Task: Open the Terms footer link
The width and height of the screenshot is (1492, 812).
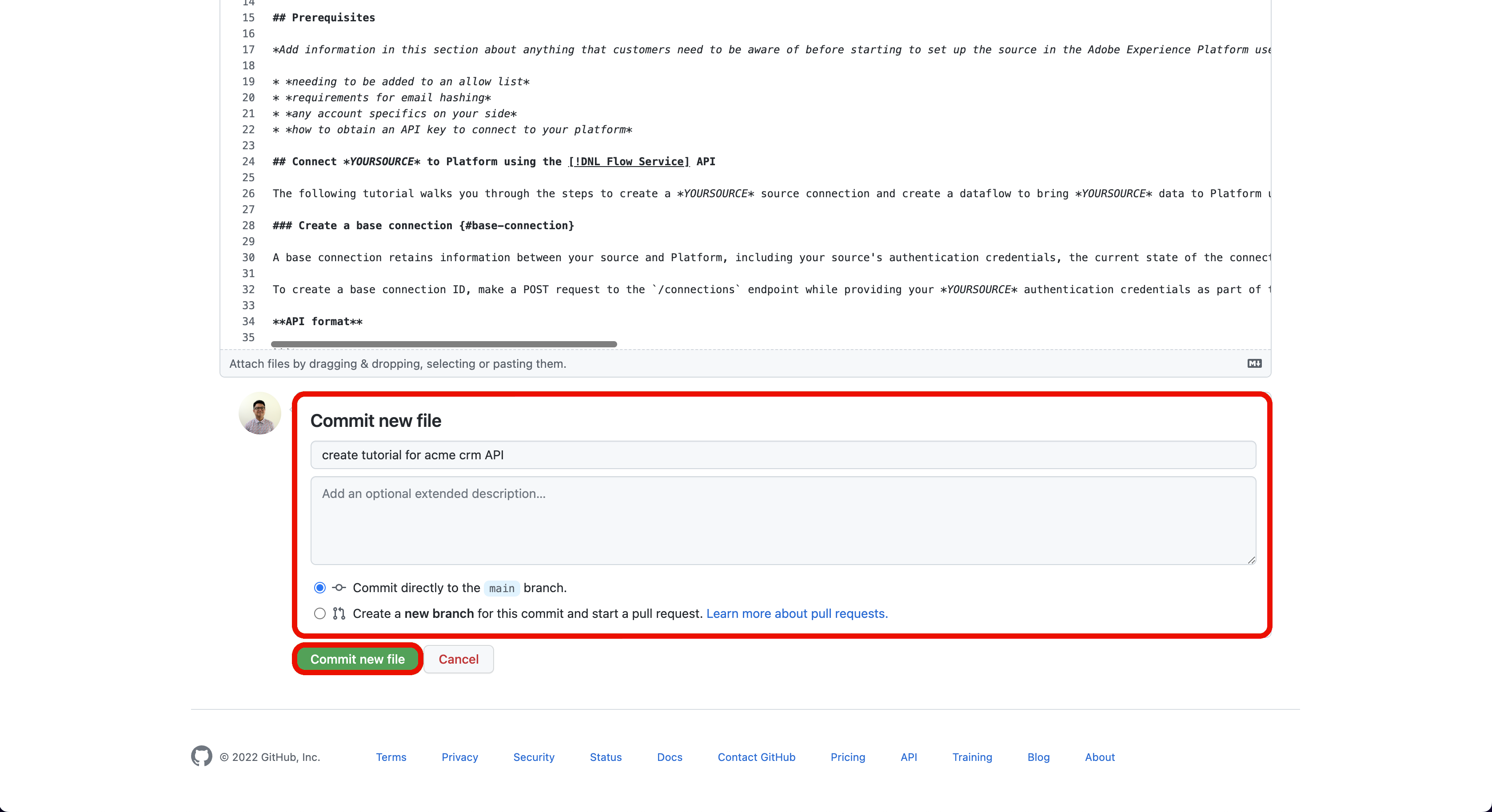Action: [x=391, y=757]
